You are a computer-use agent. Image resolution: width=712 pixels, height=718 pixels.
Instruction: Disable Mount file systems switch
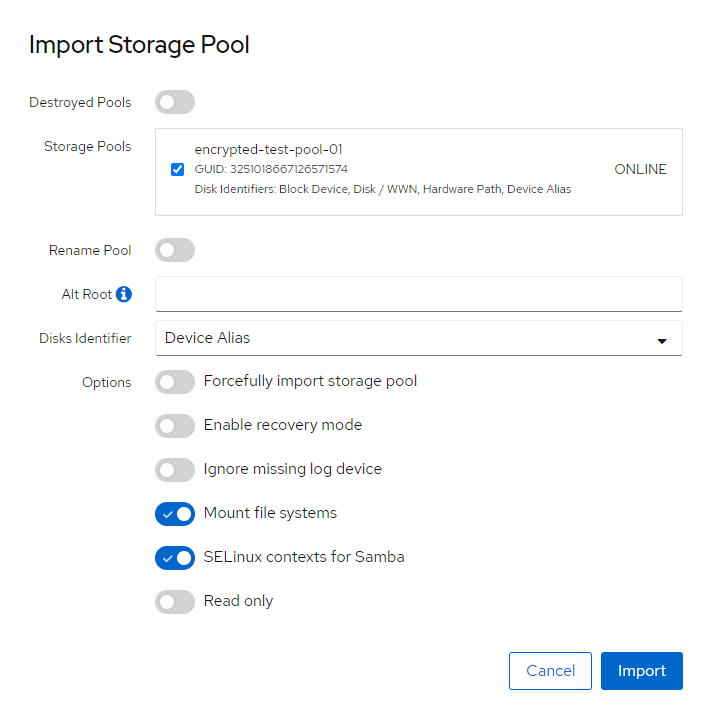pos(175,514)
